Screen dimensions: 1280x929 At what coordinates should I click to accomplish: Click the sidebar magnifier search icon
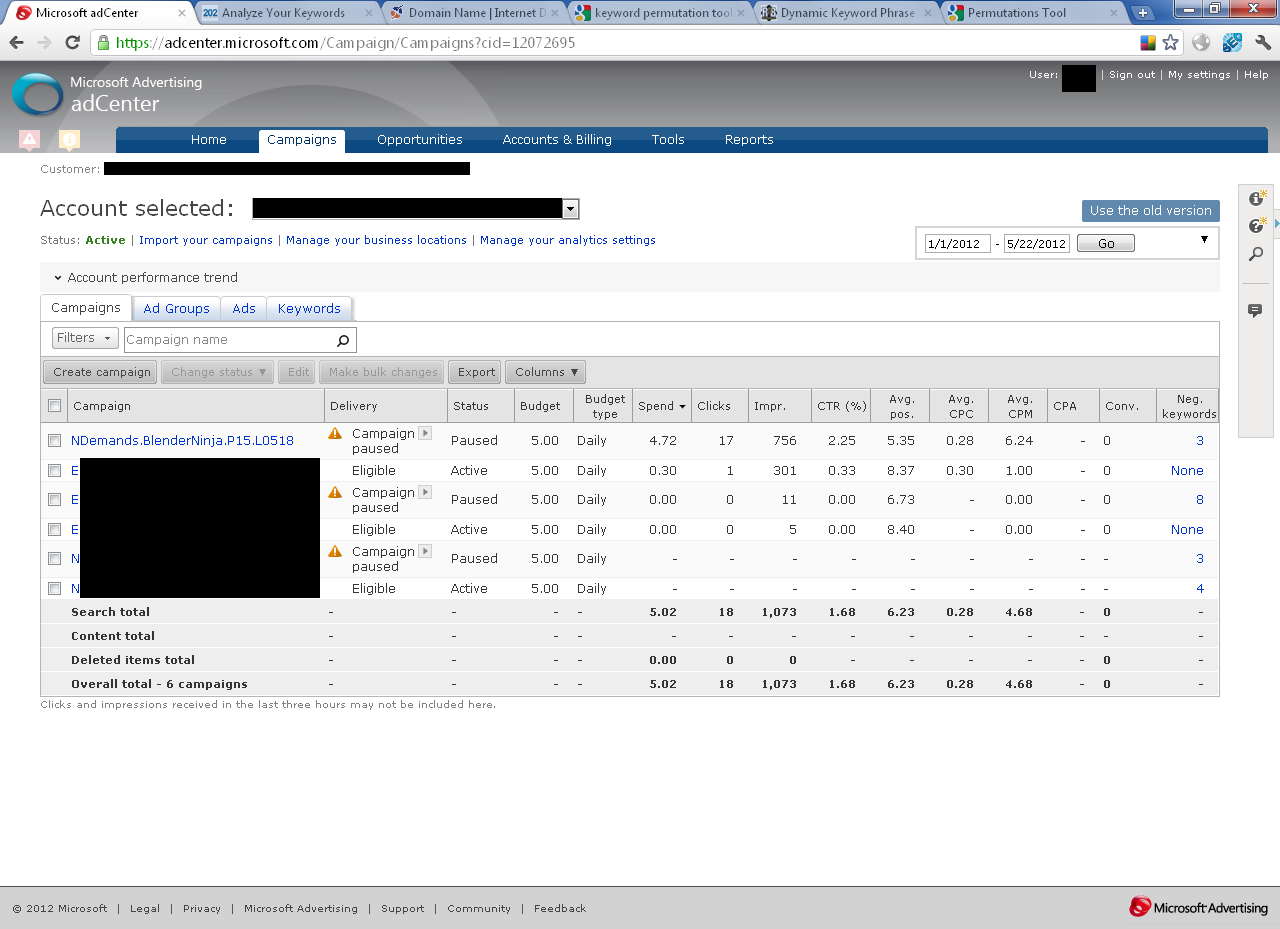coord(1256,255)
